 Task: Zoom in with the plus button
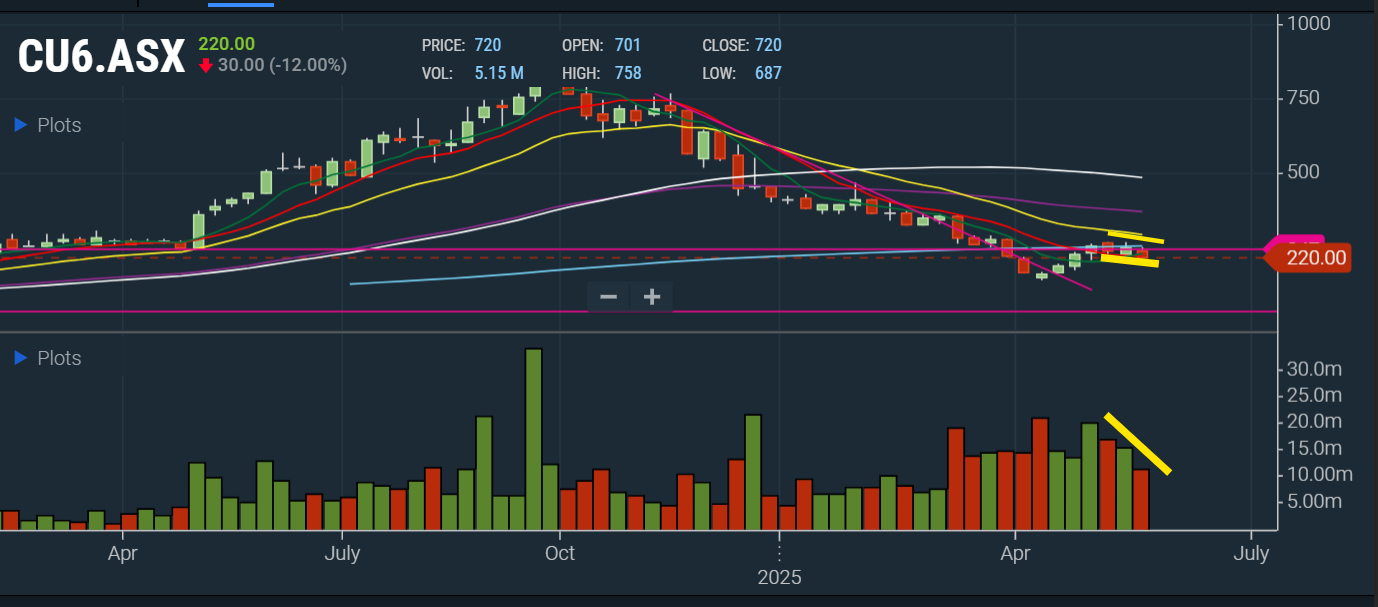[652, 297]
